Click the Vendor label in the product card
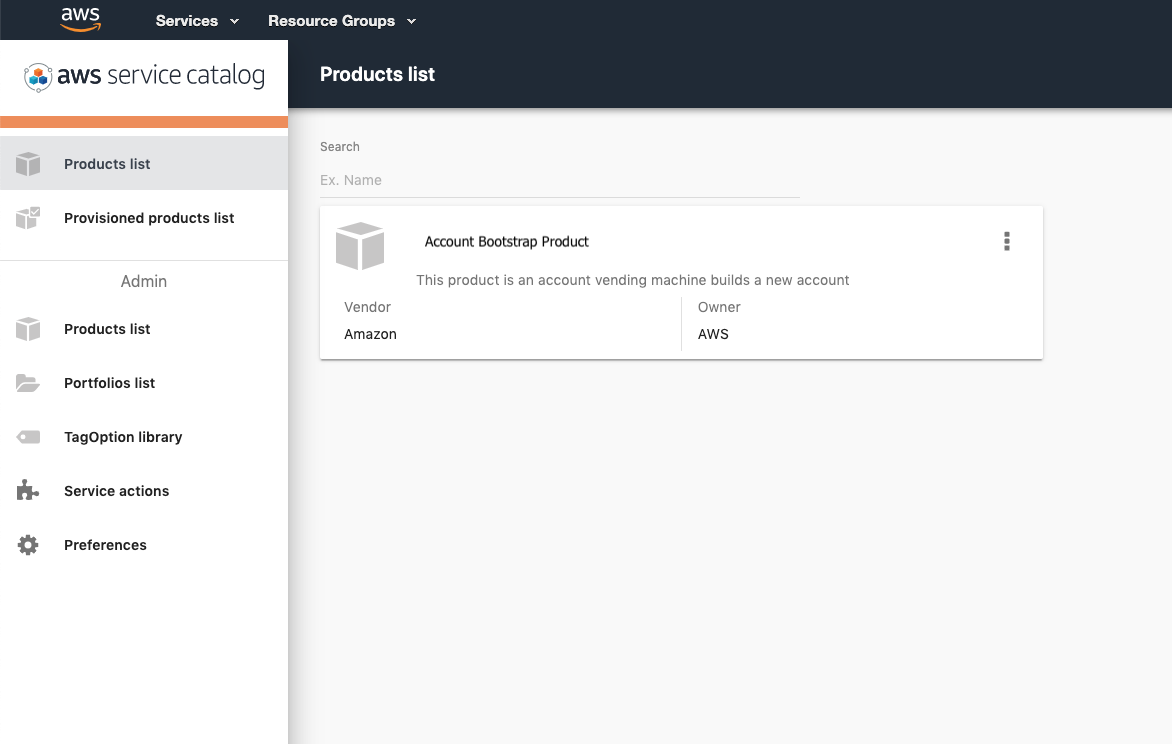Image resolution: width=1172 pixels, height=744 pixels. [x=367, y=307]
